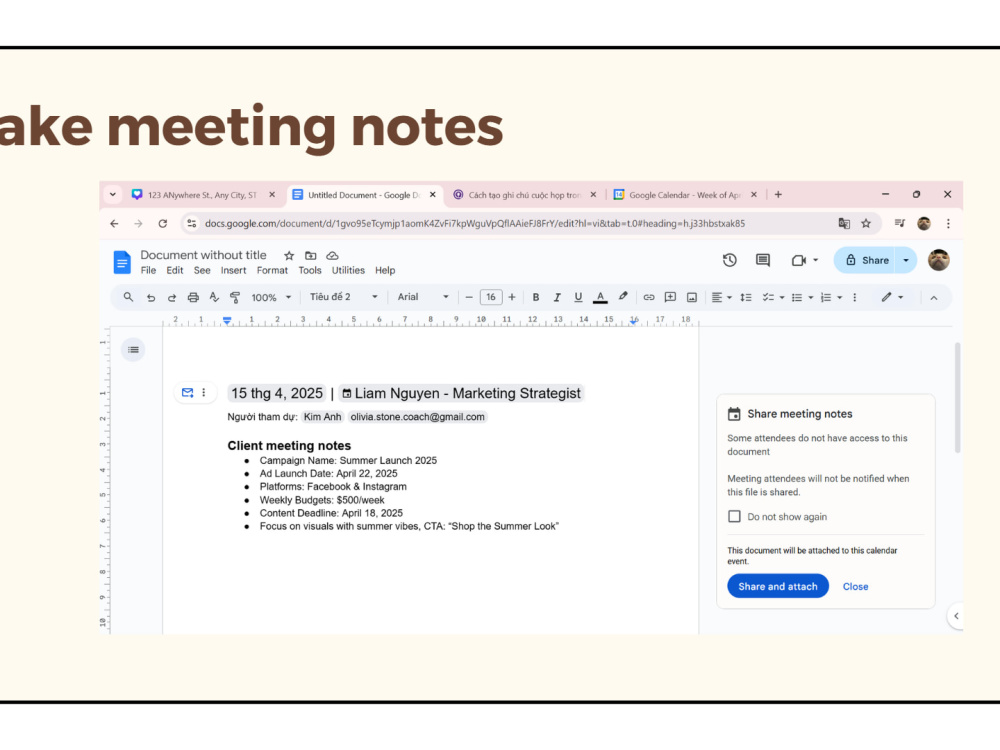The width and height of the screenshot is (1000, 750).
Task: Click the search menus magnifier icon
Action: [x=128, y=297]
